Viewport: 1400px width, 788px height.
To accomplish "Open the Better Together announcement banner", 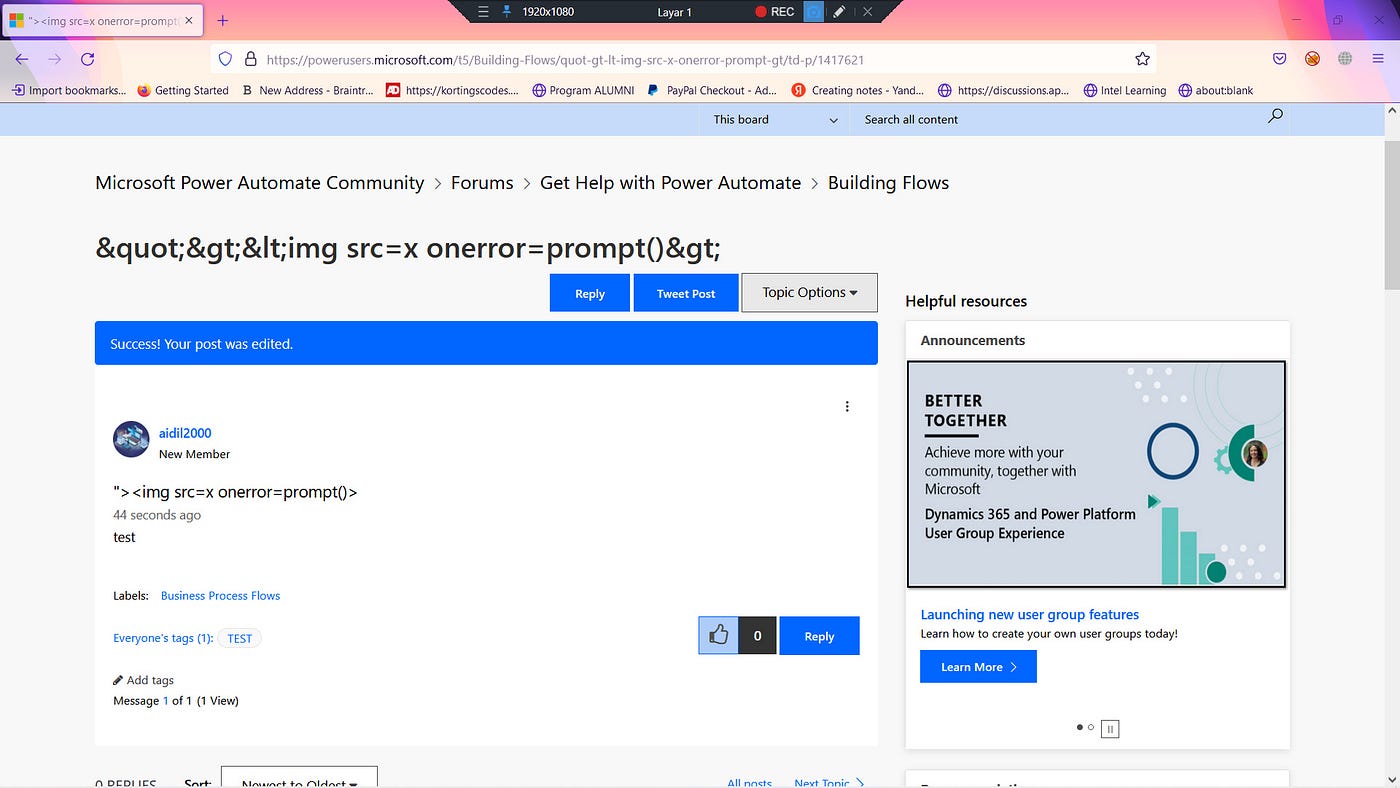I will click(1096, 474).
